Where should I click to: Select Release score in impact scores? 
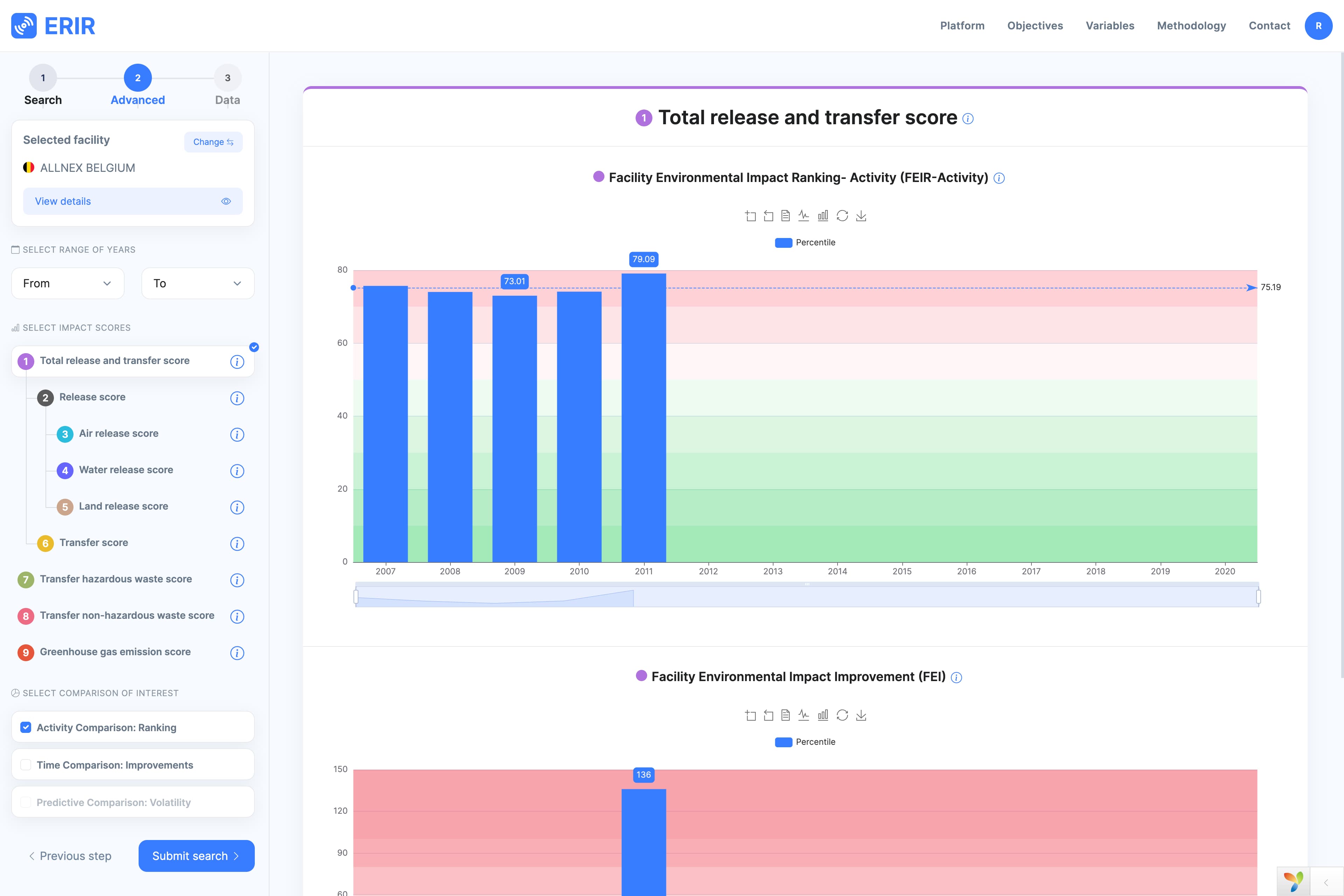[92, 397]
